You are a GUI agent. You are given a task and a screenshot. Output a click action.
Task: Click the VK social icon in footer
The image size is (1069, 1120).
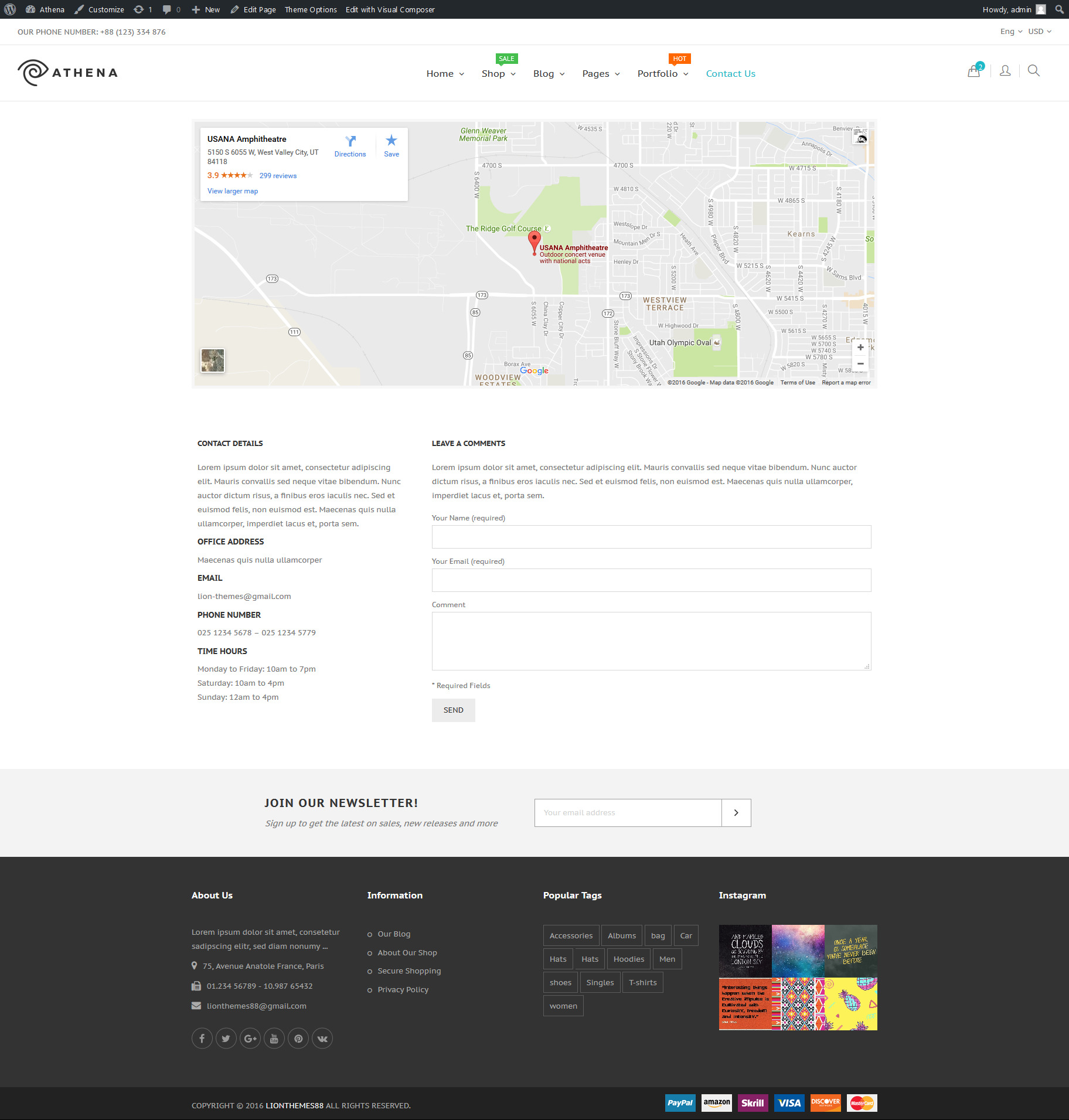click(322, 1038)
